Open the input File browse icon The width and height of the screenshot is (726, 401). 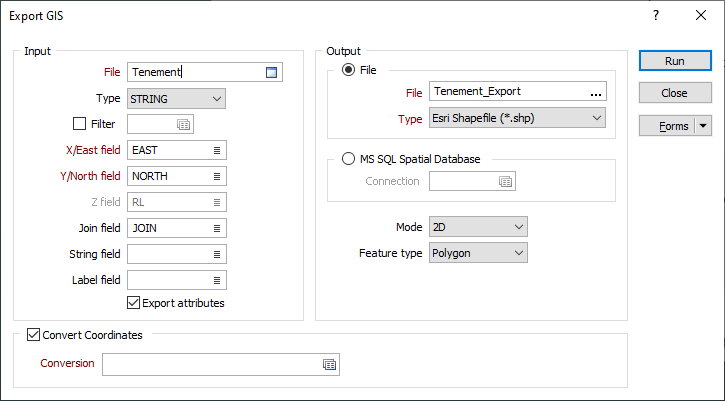pos(271,72)
